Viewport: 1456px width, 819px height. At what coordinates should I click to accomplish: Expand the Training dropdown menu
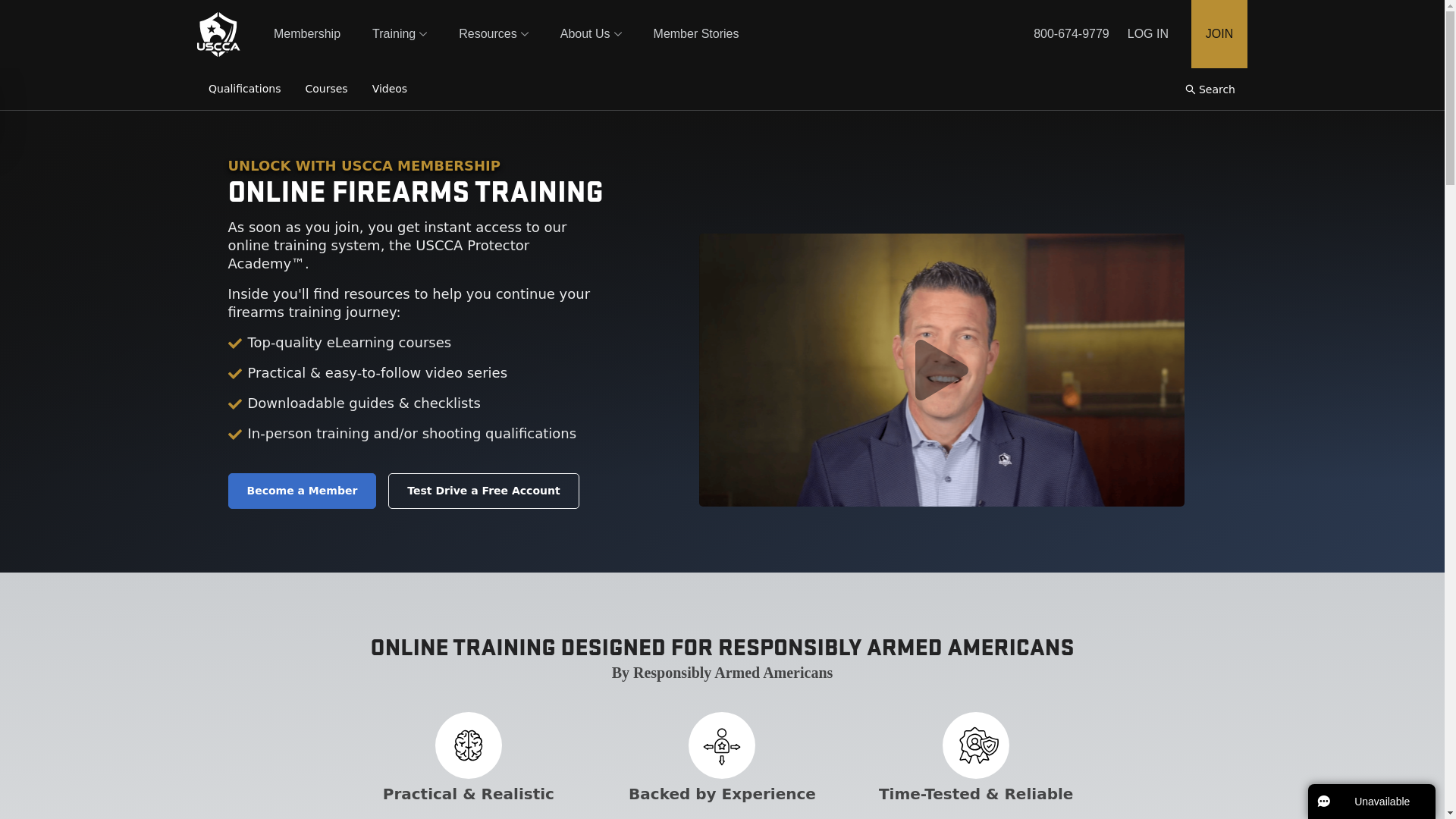[x=400, y=34]
